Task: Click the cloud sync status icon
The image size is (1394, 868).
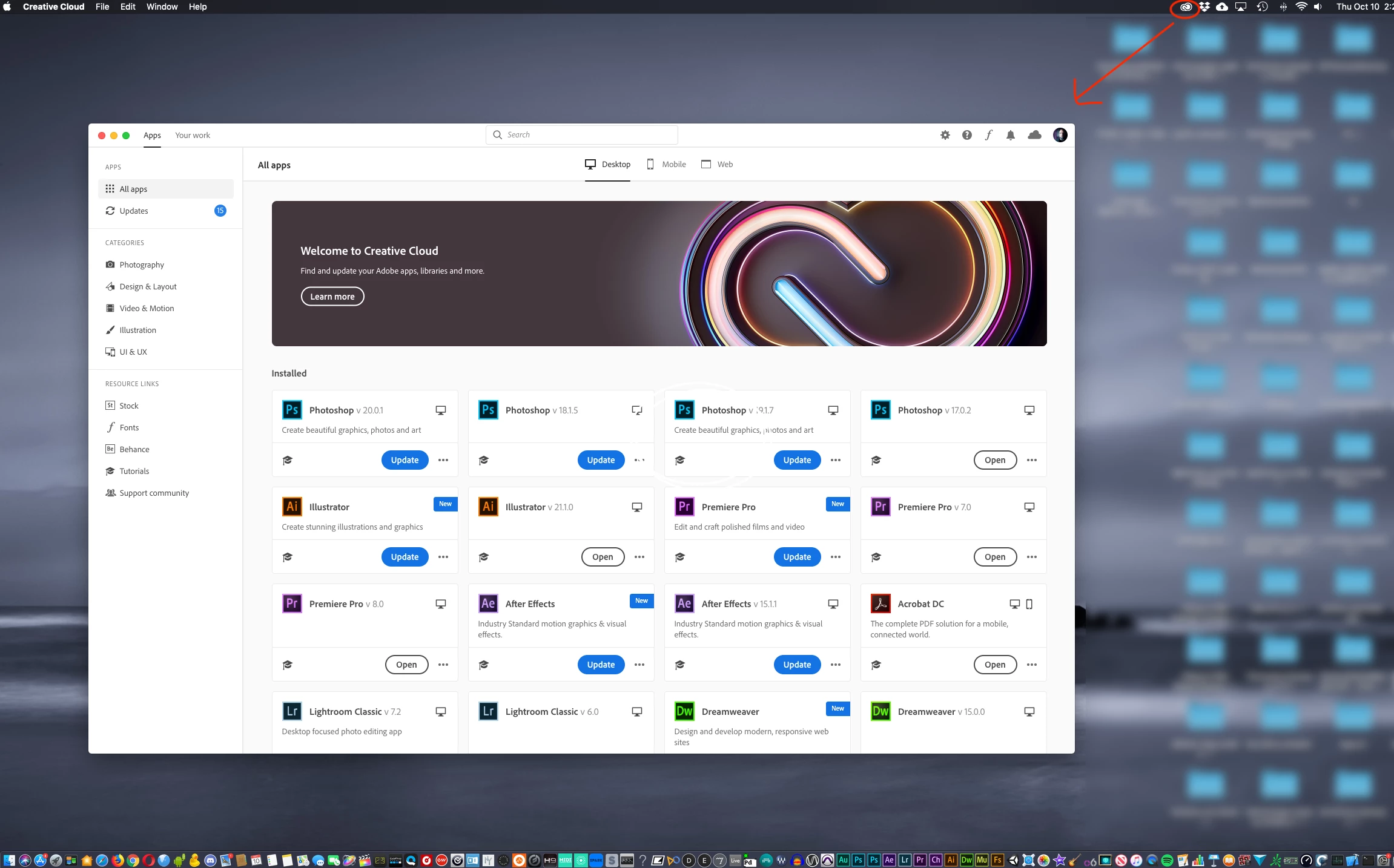Action: (x=1034, y=135)
